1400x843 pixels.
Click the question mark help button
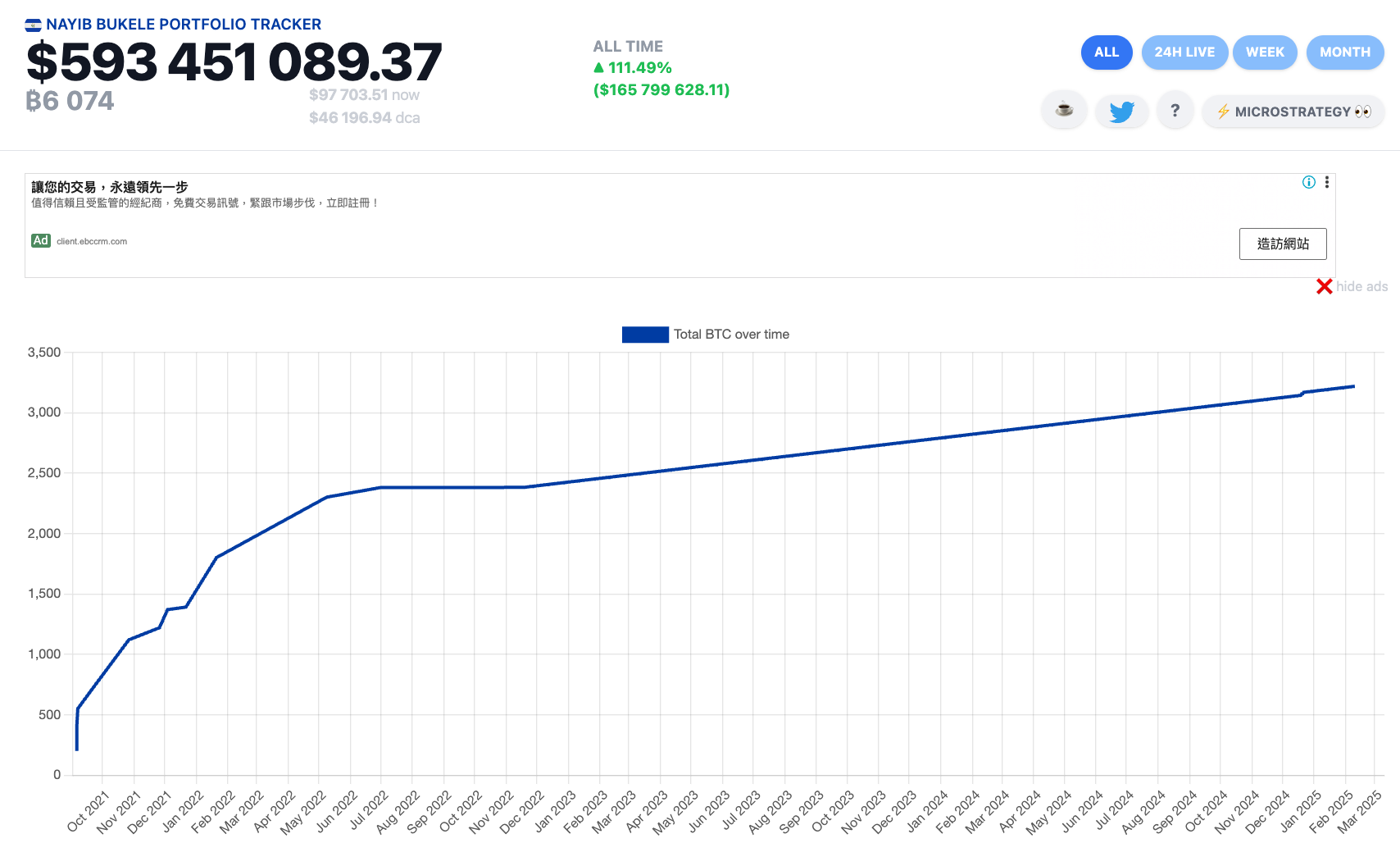click(x=1175, y=111)
